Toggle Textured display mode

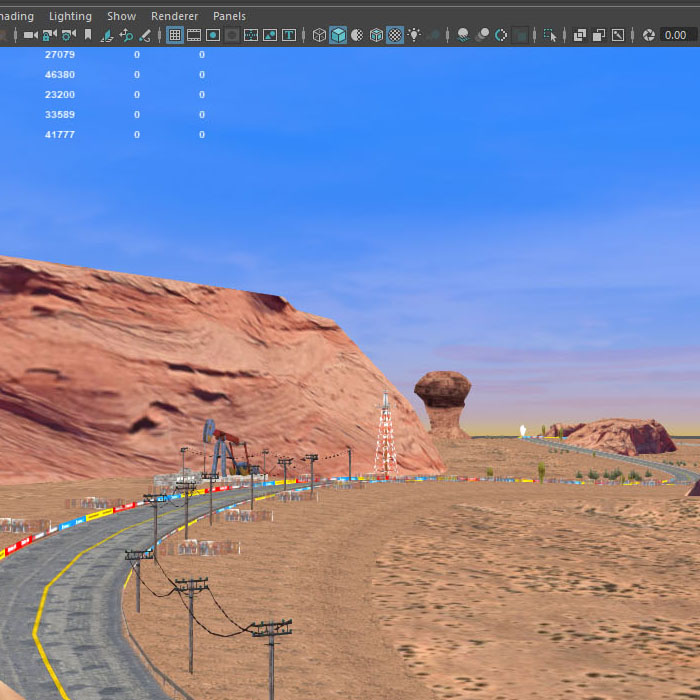[x=395, y=35]
